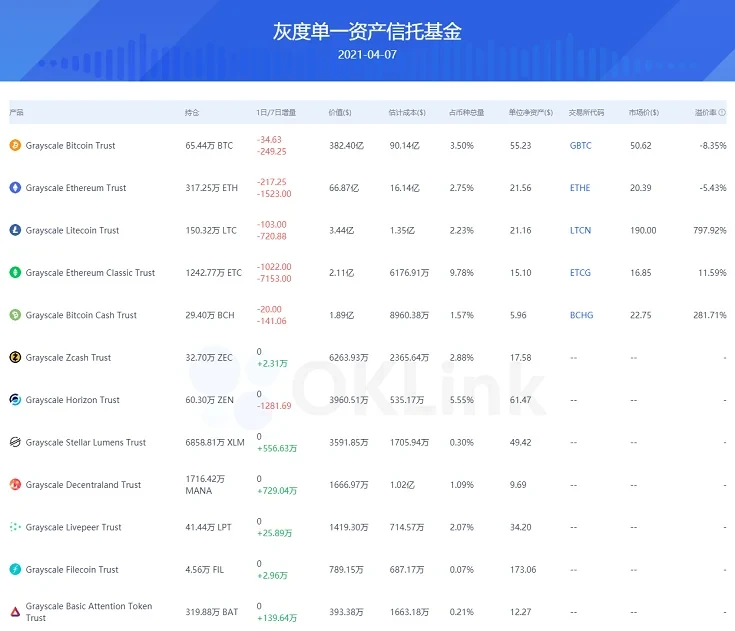Click the Ethereum icon beside Grayscale Ethereum Trust
This screenshot has width=735, height=631.
click(x=15, y=188)
